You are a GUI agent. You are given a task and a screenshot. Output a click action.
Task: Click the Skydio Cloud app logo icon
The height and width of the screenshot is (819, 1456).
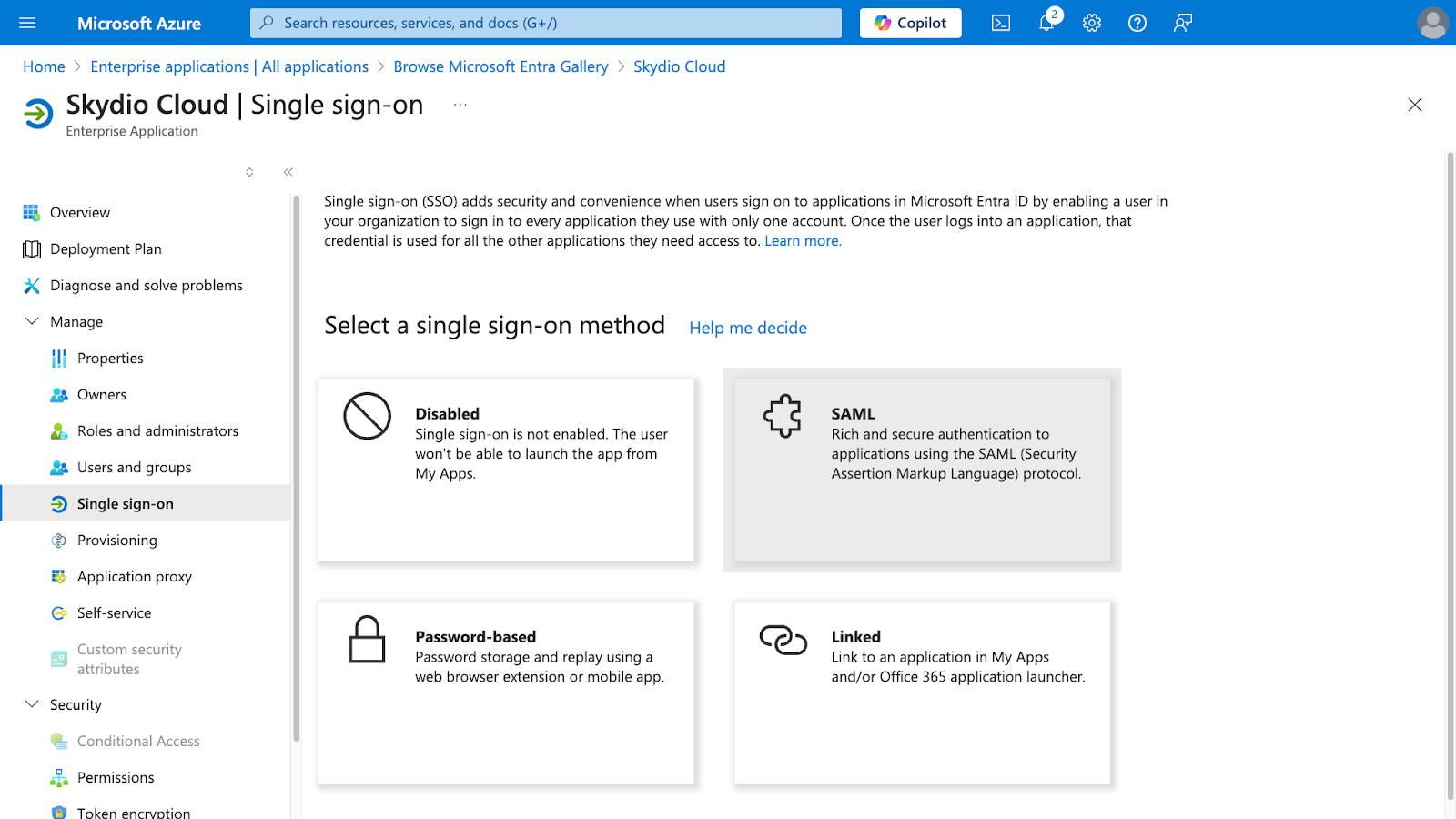click(x=38, y=114)
